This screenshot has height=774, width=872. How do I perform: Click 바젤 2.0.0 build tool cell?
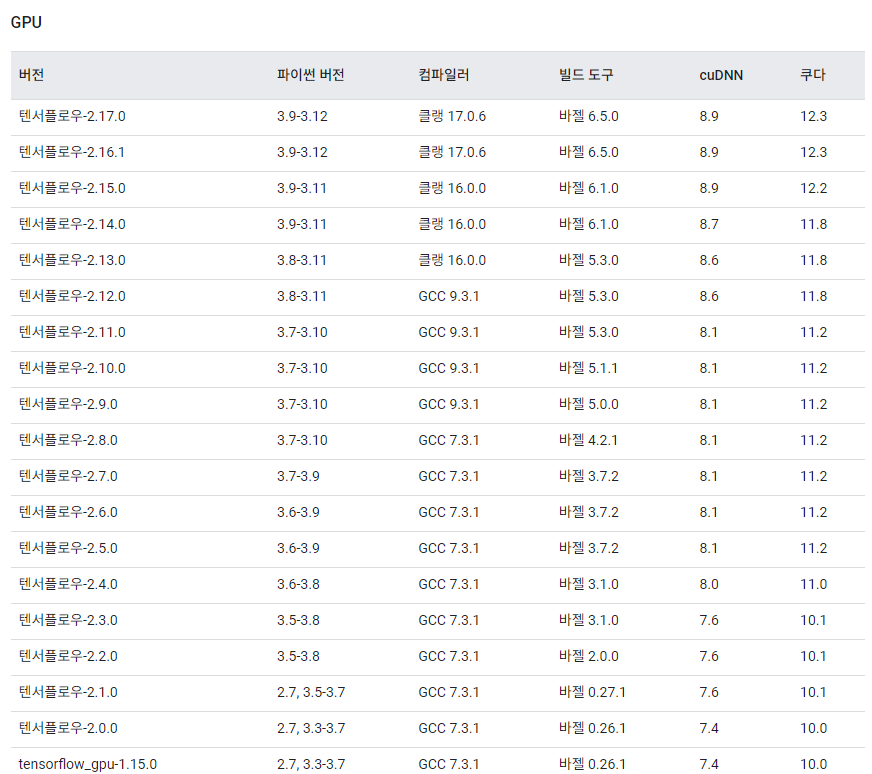click(589, 657)
